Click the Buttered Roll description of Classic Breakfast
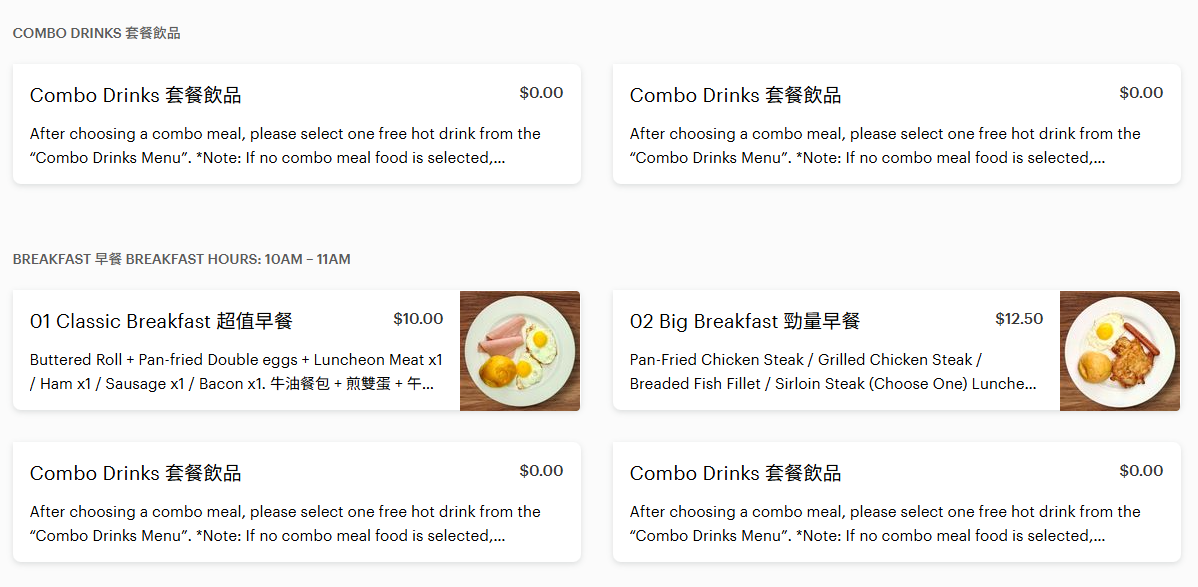The width and height of the screenshot is (1198, 587). pos(236,371)
